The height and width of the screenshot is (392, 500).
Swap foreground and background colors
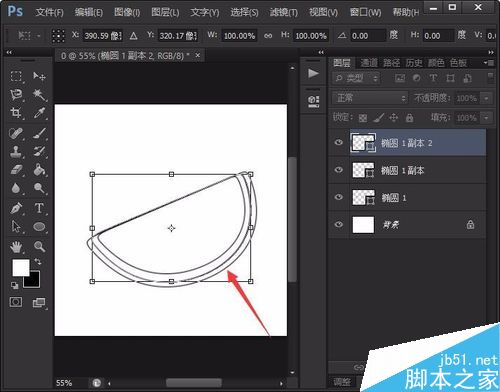coord(38,262)
